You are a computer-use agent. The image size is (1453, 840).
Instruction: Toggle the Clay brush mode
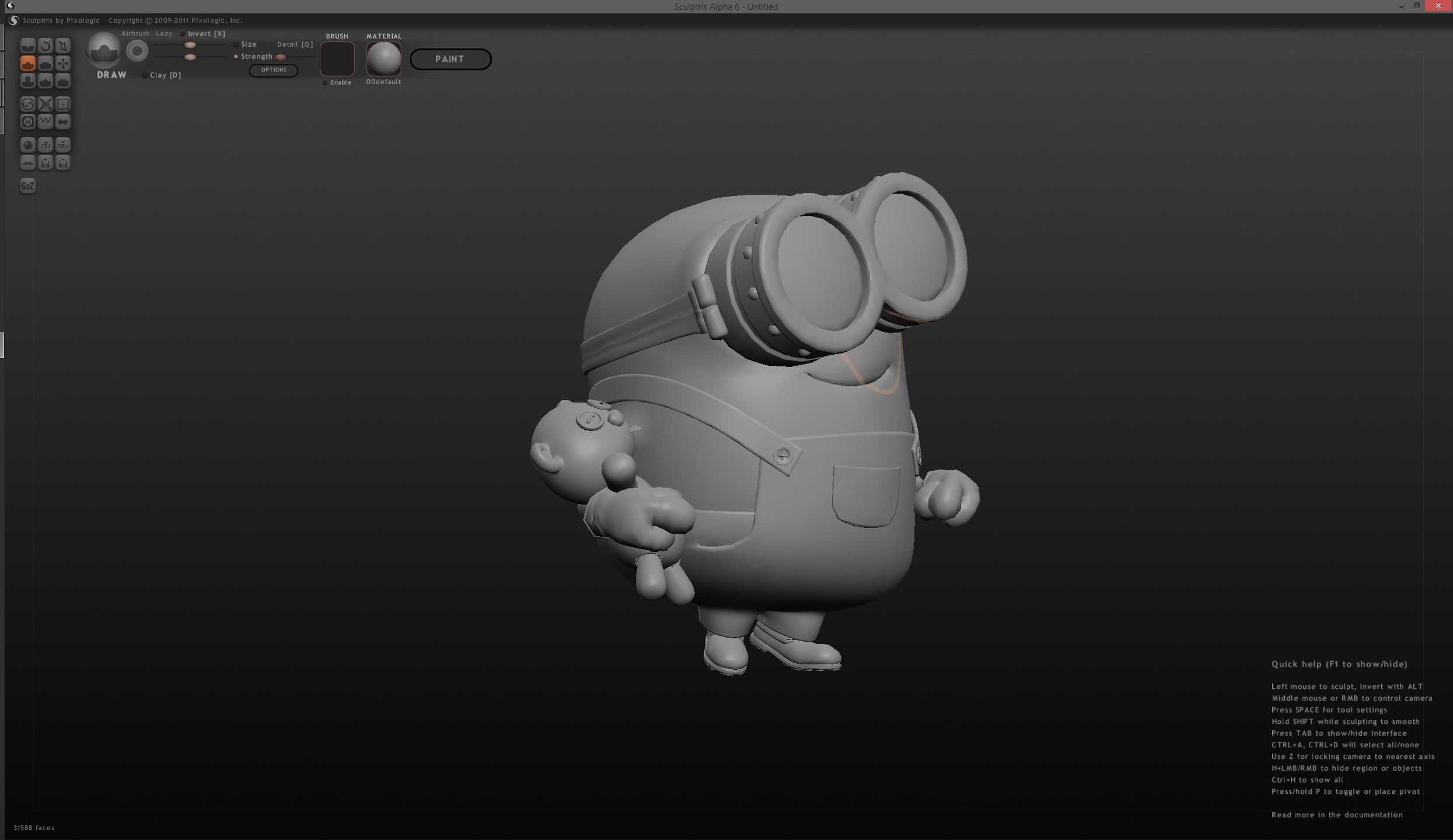145,75
